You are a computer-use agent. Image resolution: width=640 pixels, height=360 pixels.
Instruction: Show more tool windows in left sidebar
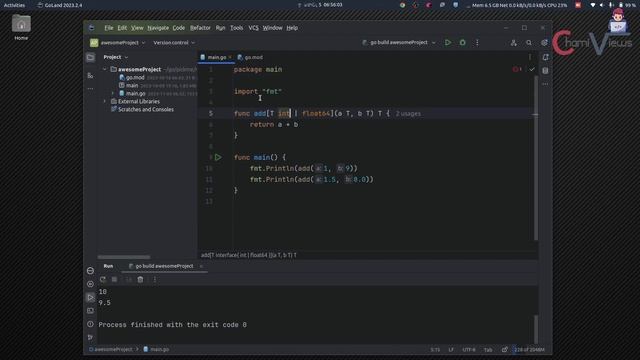[90, 89]
